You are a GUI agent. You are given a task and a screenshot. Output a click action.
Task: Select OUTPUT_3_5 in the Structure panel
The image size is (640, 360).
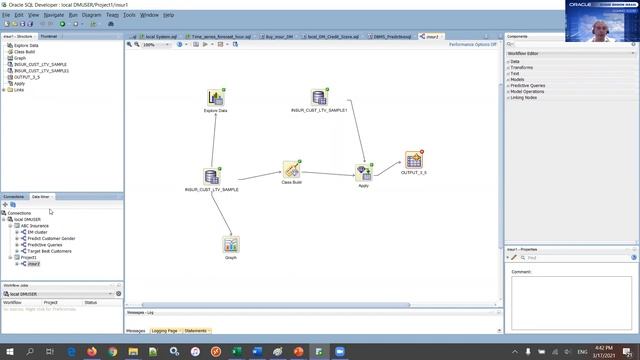coord(27,77)
